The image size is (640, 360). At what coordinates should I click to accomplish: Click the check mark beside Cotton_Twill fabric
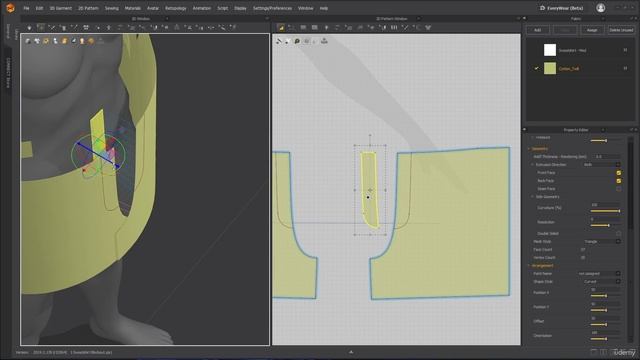point(537,69)
